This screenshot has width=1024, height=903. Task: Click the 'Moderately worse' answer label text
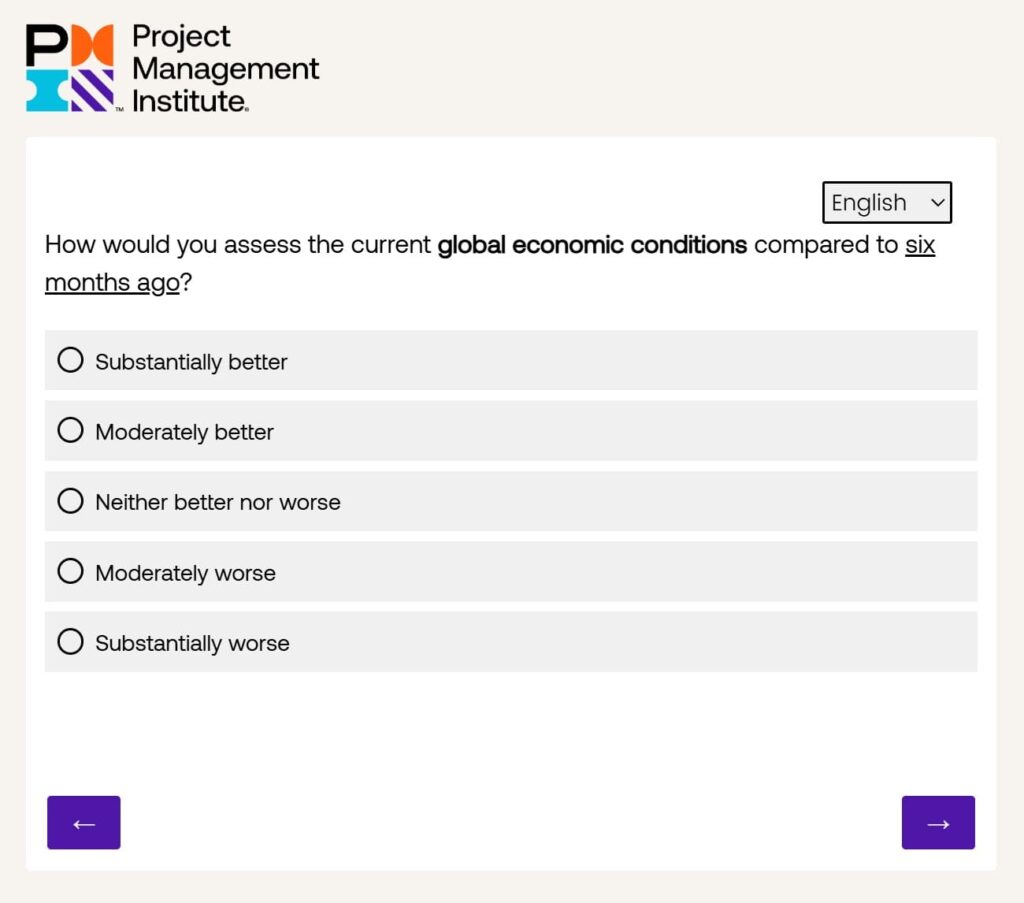(x=185, y=573)
